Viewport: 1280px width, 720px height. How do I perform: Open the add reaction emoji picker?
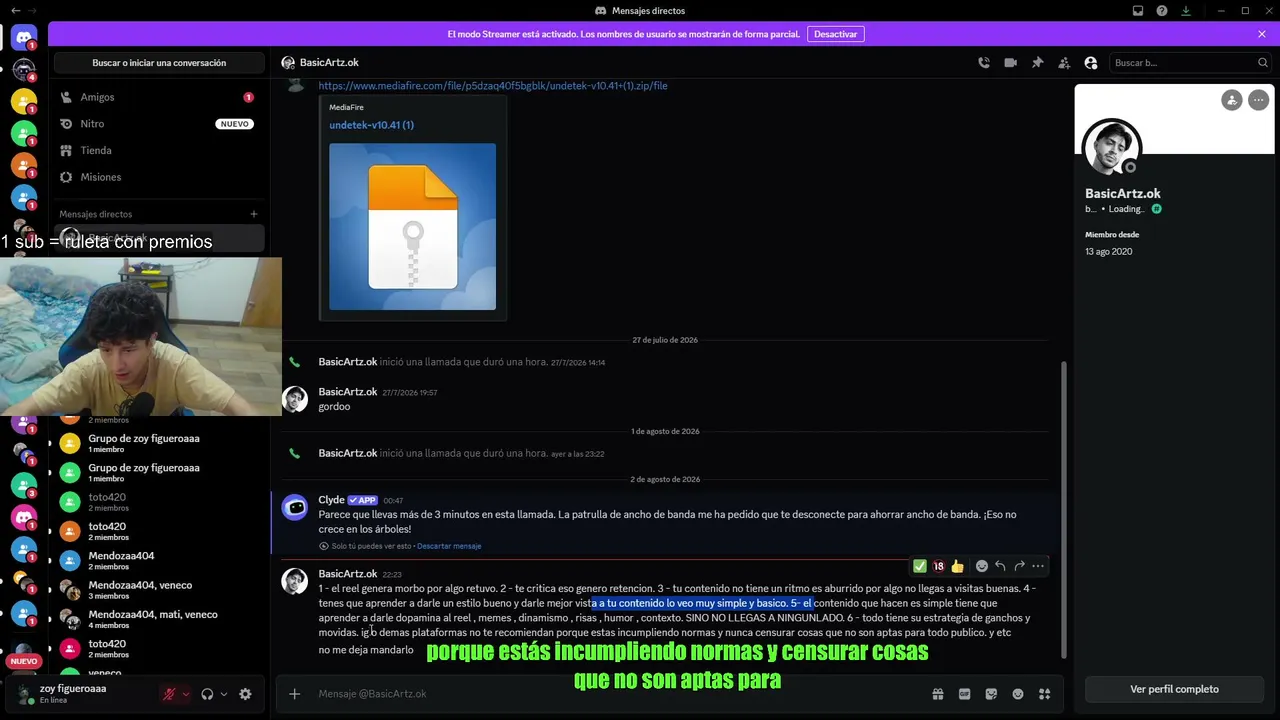[x=982, y=566]
